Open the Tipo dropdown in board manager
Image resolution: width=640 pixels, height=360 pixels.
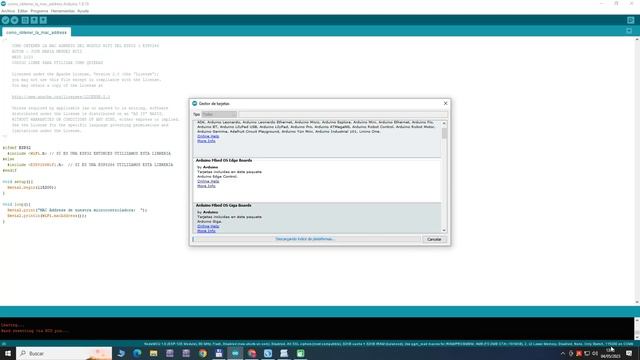click(219, 114)
